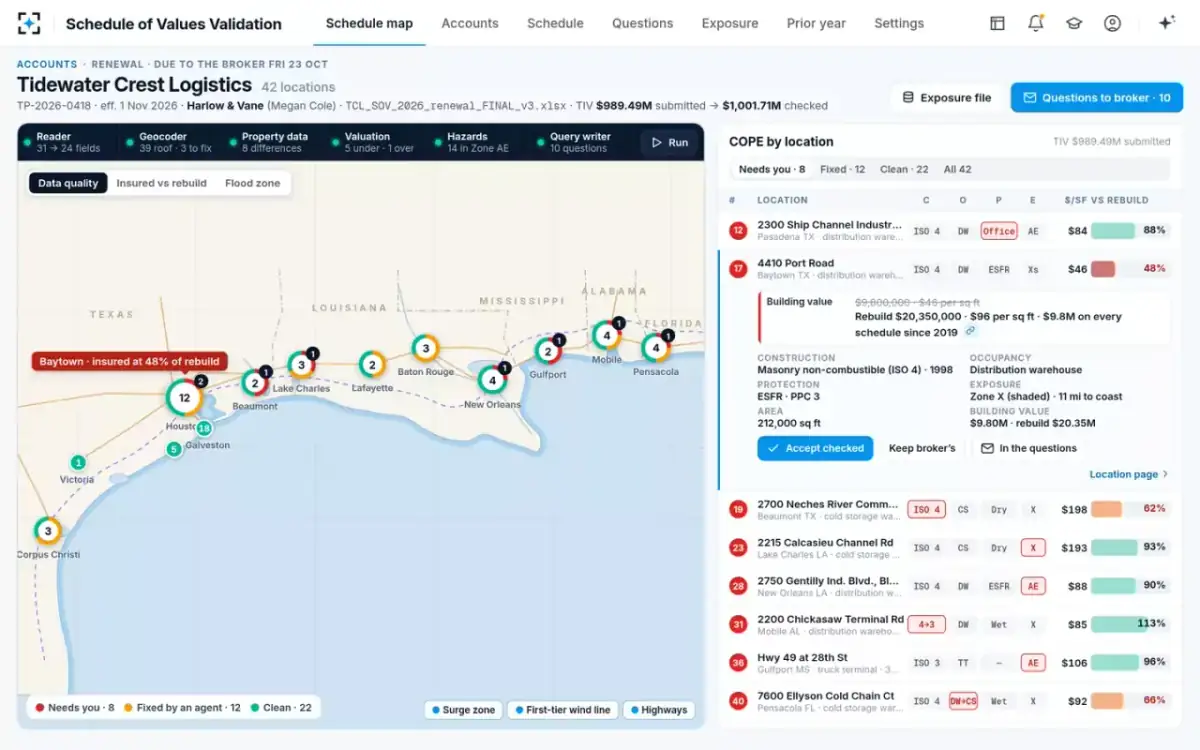Open the notifications bell
Viewport: 1200px width, 750px height.
pos(1035,23)
